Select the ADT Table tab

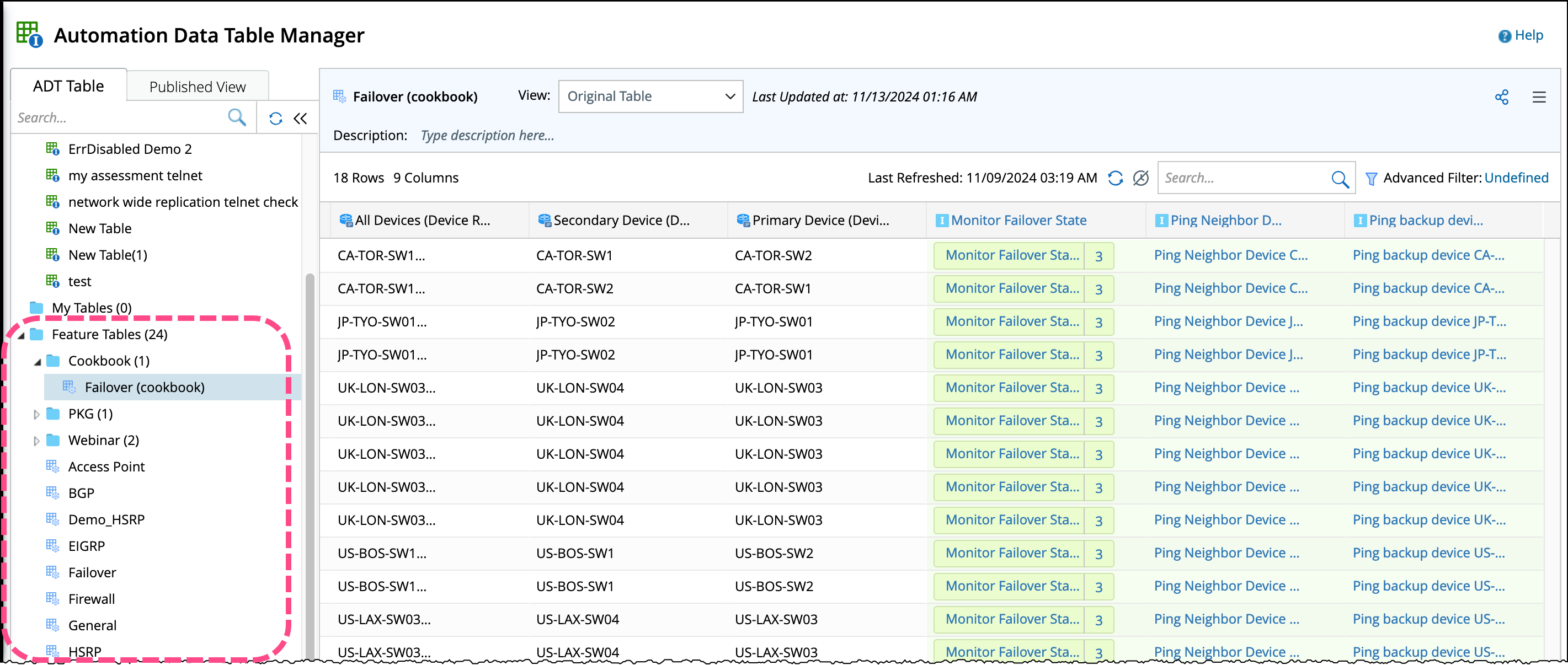pyautogui.click(x=68, y=86)
